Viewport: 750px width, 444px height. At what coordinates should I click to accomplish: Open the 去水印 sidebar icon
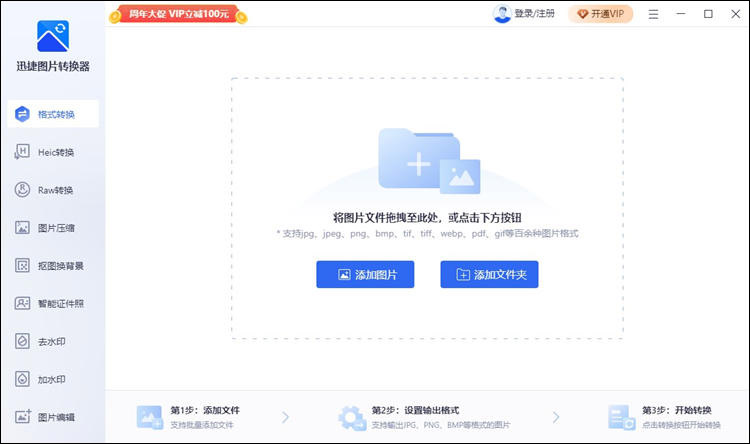[x=22, y=341]
